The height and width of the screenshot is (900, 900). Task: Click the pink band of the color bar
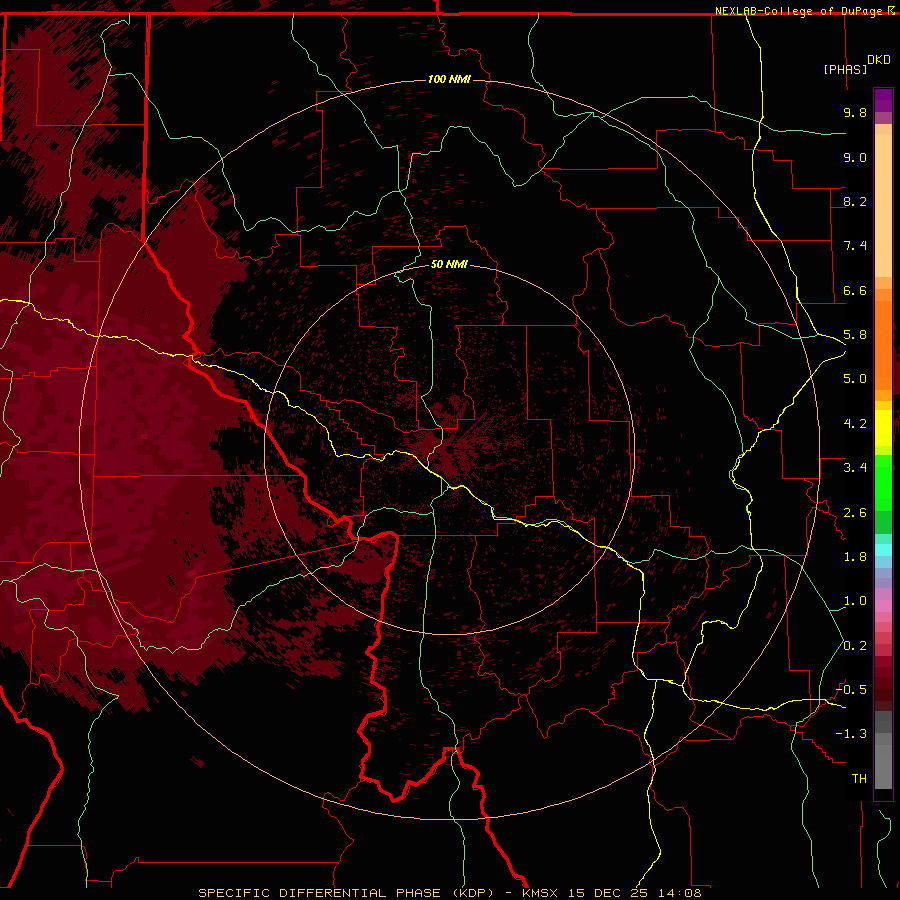click(x=883, y=606)
